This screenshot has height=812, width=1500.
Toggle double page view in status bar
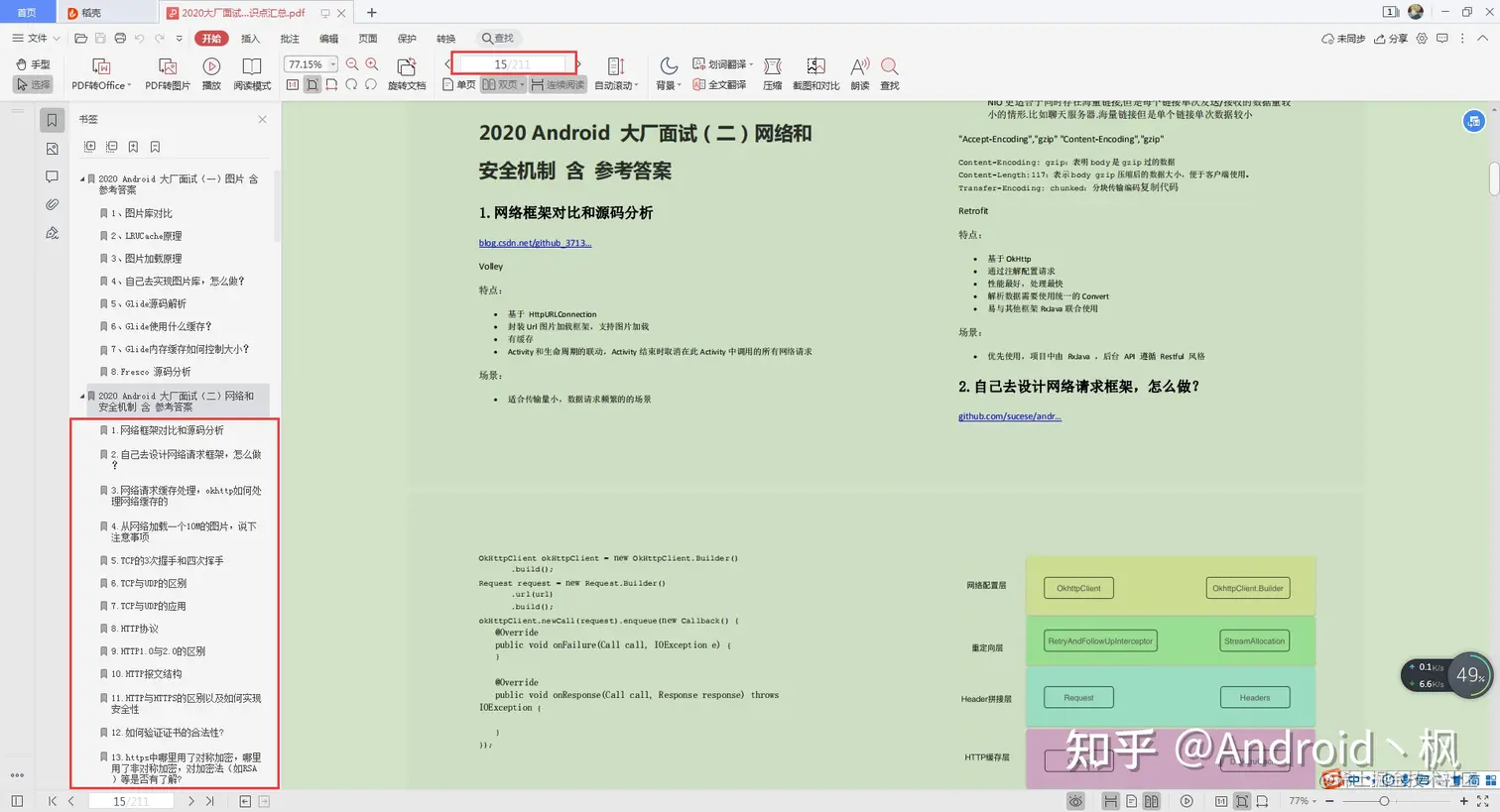(x=1151, y=801)
